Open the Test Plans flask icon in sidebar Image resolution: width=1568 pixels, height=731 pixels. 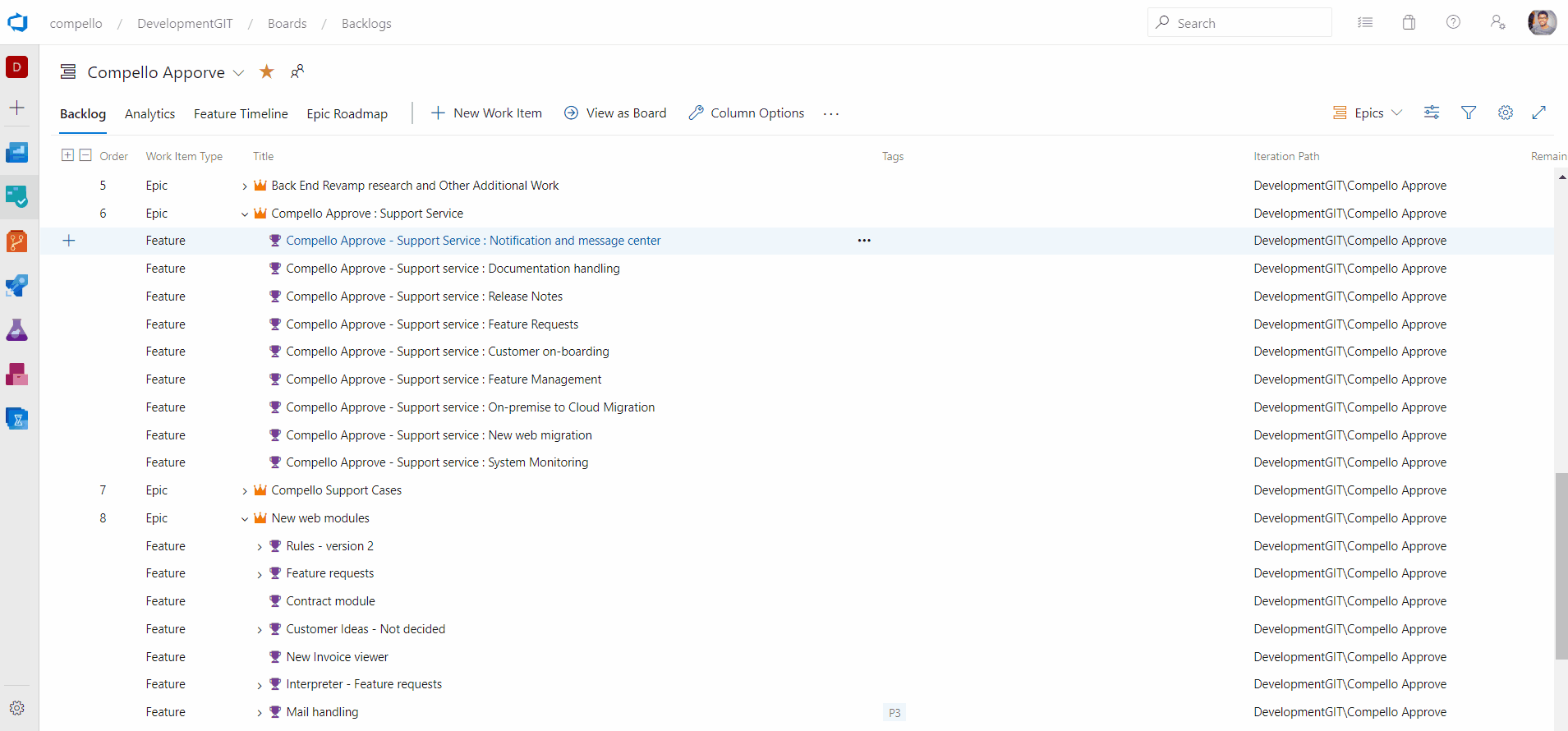[17, 329]
